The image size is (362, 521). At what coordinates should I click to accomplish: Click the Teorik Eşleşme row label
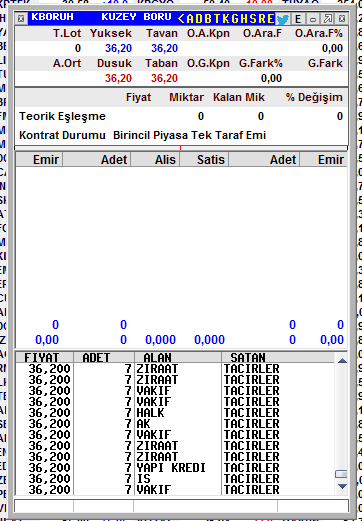[x=62, y=116]
